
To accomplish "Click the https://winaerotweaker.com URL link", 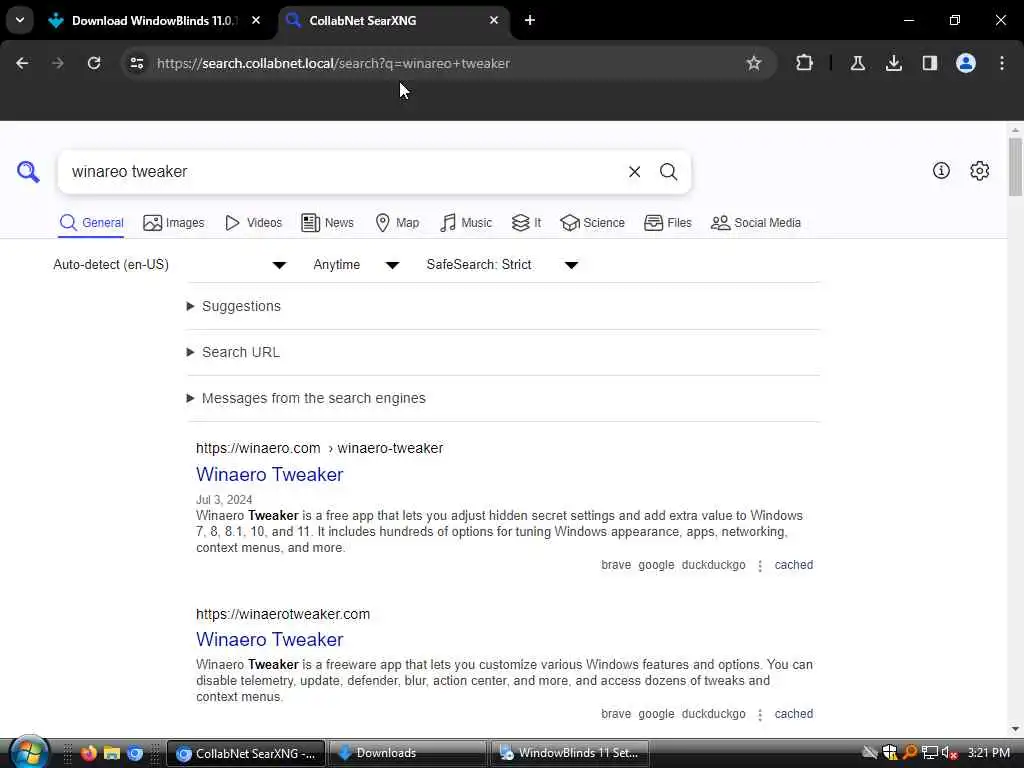I will [x=283, y=614].
